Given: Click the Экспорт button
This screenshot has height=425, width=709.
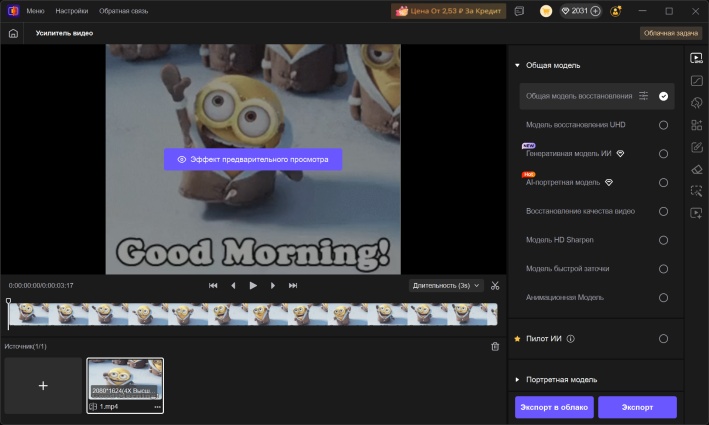Looking at the screenshot, I should tap(637, 407).
